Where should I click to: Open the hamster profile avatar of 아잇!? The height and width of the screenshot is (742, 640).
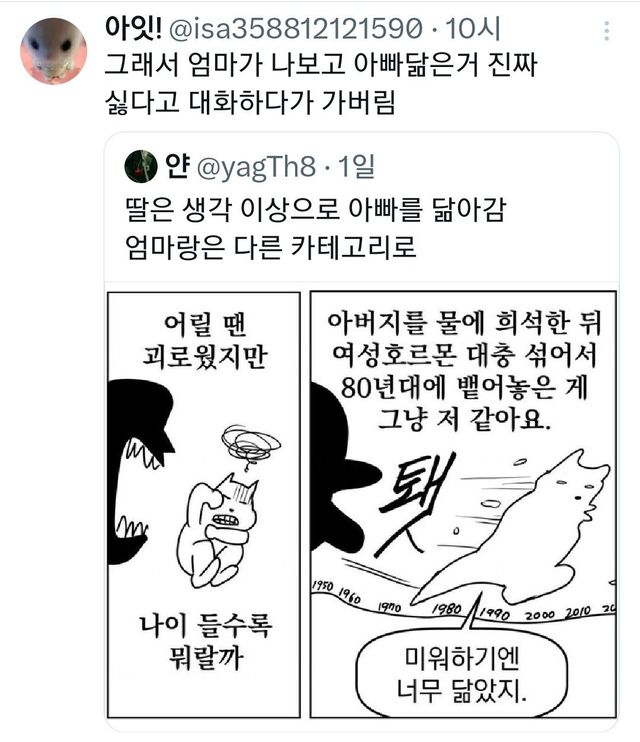(53, 51)
